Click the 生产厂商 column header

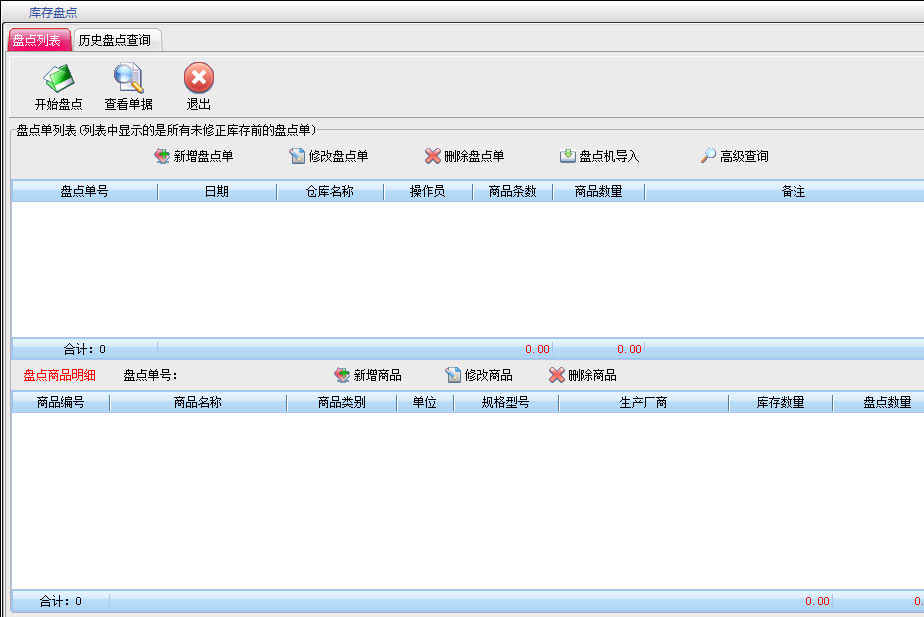[x=643, y=403]
